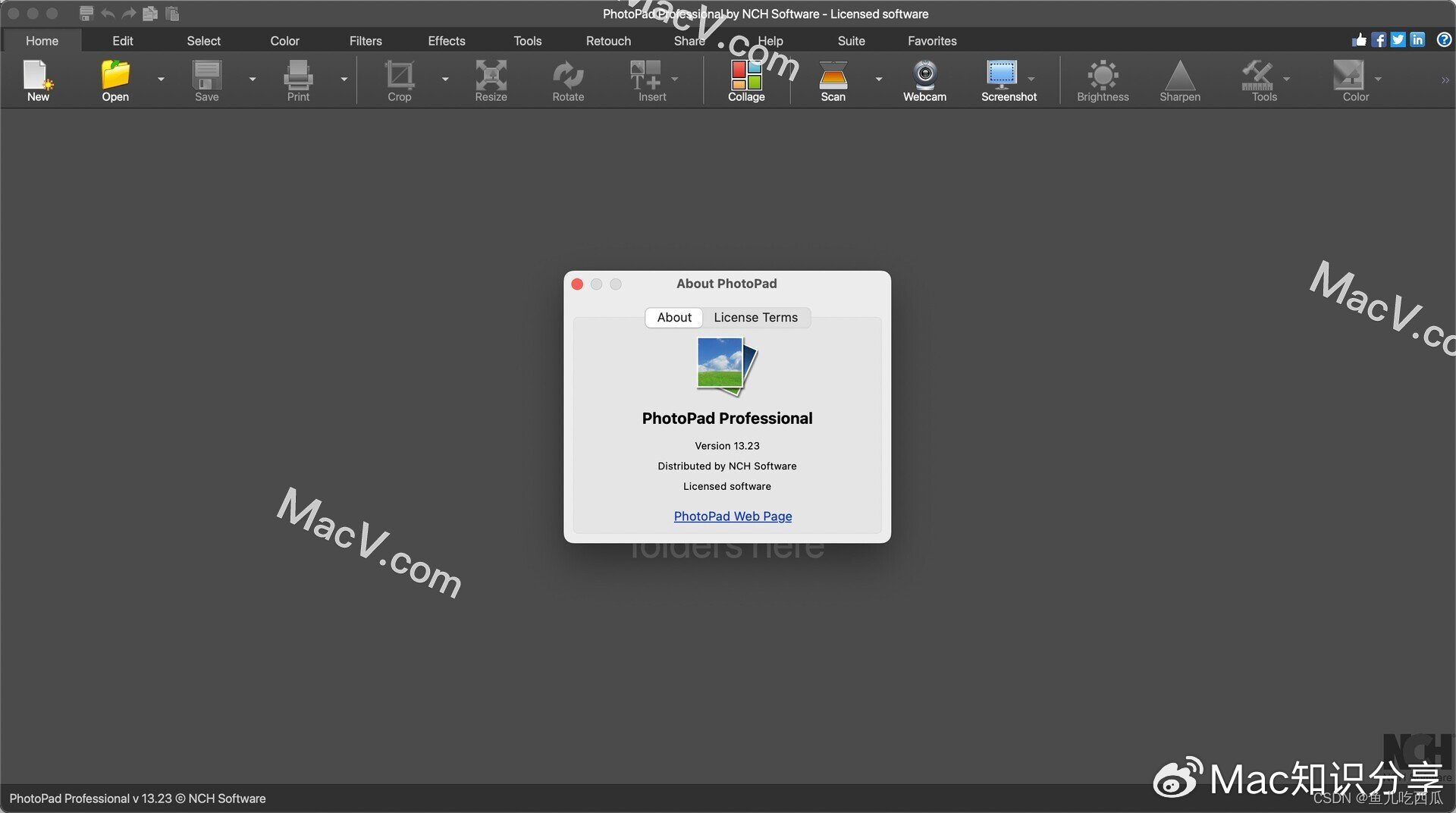Click the copy icon in title bar
1456x813 pixels.
point(150,14)
